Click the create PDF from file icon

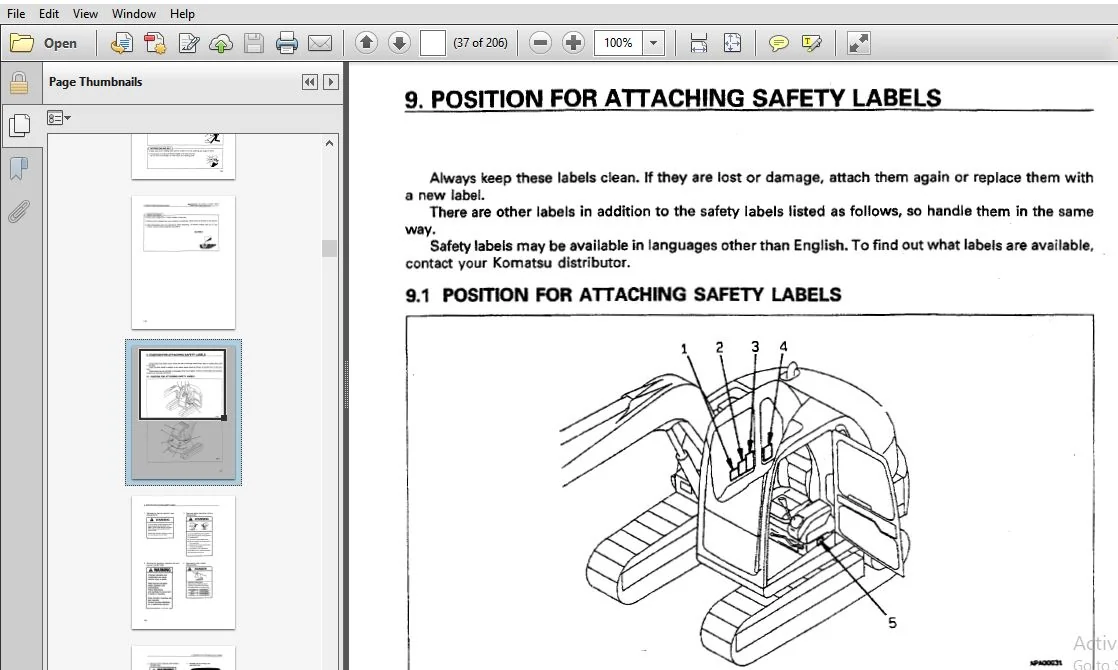point(121,43)
